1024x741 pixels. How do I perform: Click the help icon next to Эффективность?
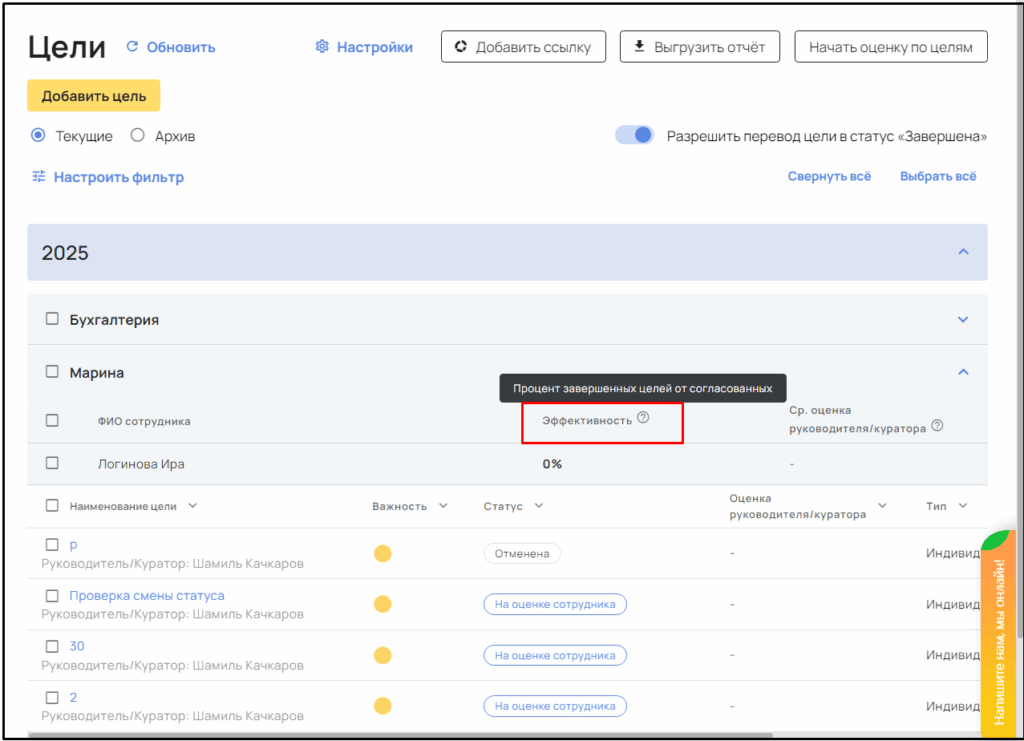pyautogui.click(x=643, y=419)
